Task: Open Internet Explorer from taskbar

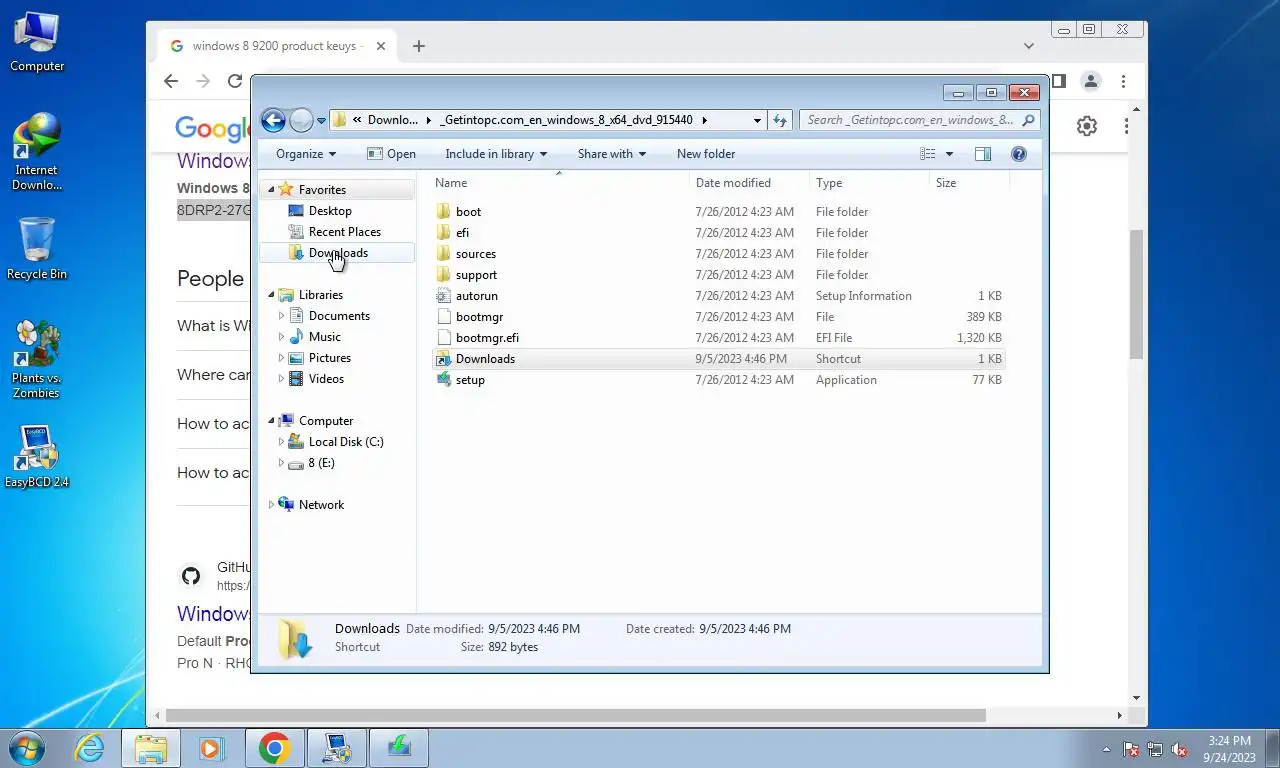Action: coord(89,748)
